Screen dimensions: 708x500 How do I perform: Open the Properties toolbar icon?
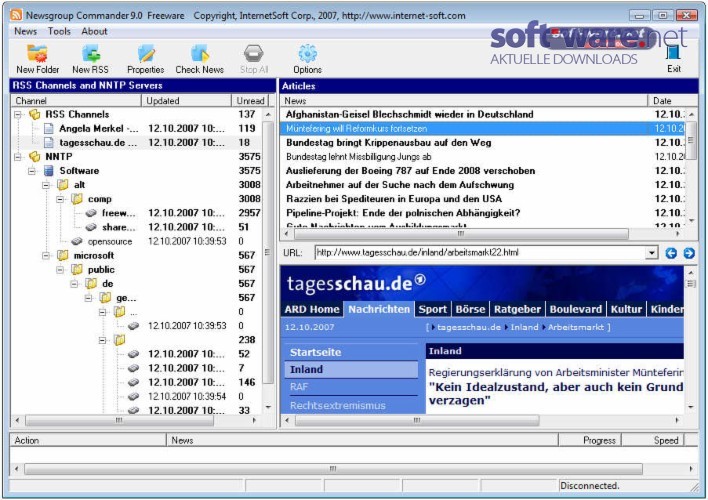point(146,53)
